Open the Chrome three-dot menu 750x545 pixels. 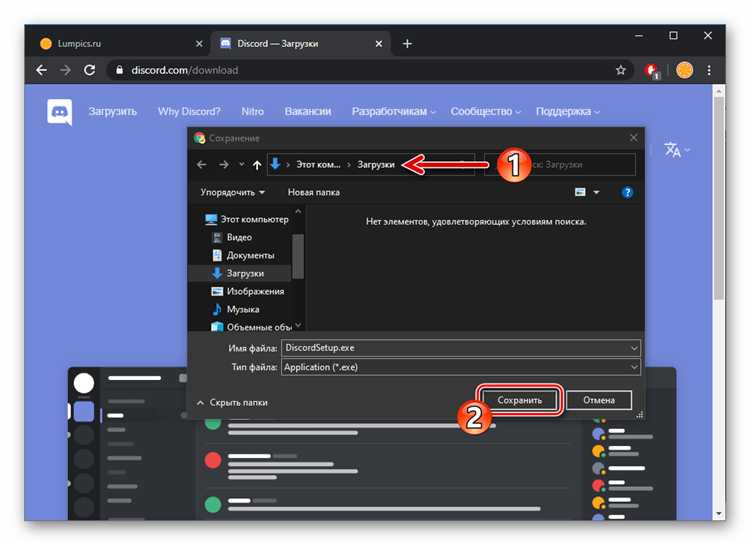coord(709,70)
